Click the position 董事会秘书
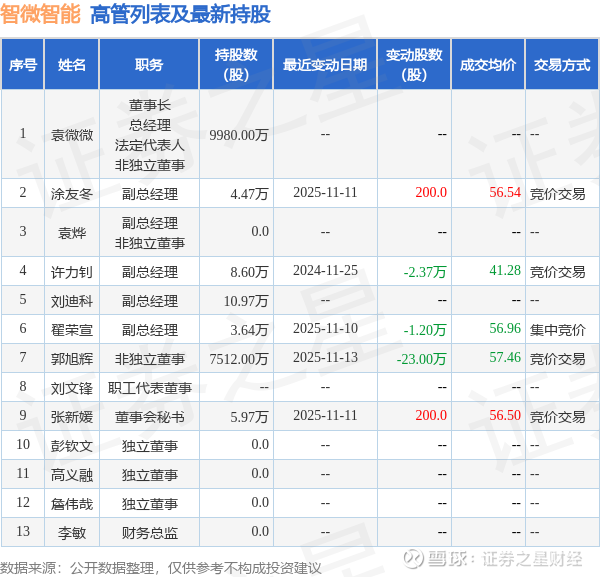 pyautogui.click(x=150, y=416)
